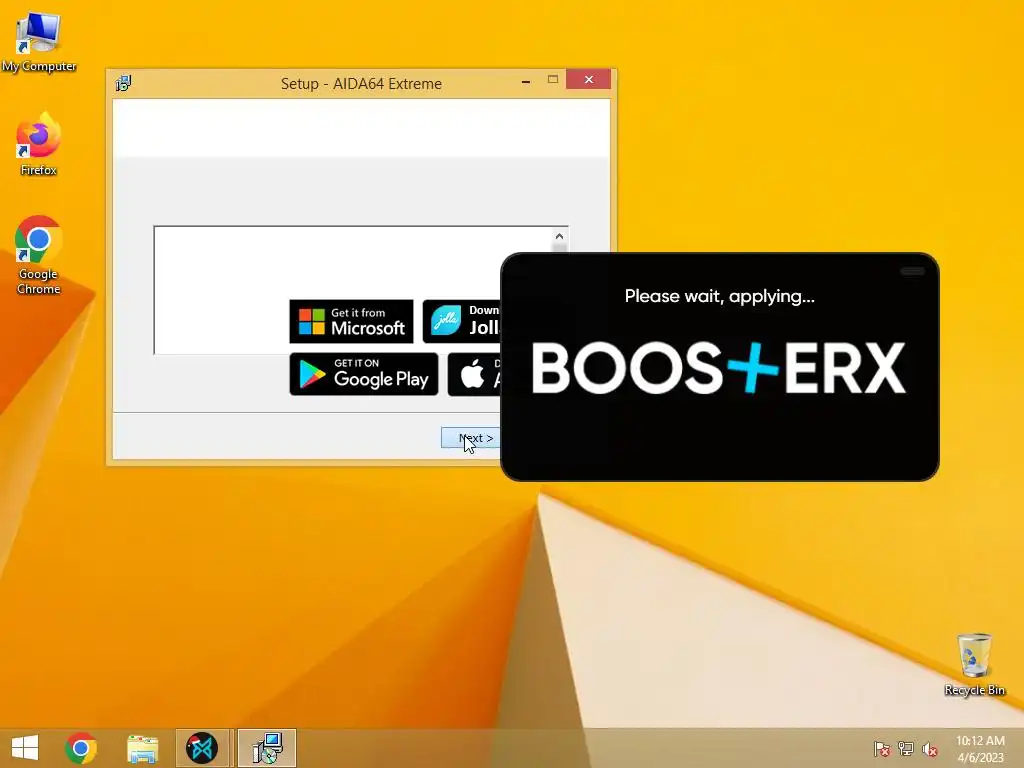Image resolution: width=1024 pixels, height=768 pixels.
Task: Click the Next button in setup
Action: tap(471, 438)
